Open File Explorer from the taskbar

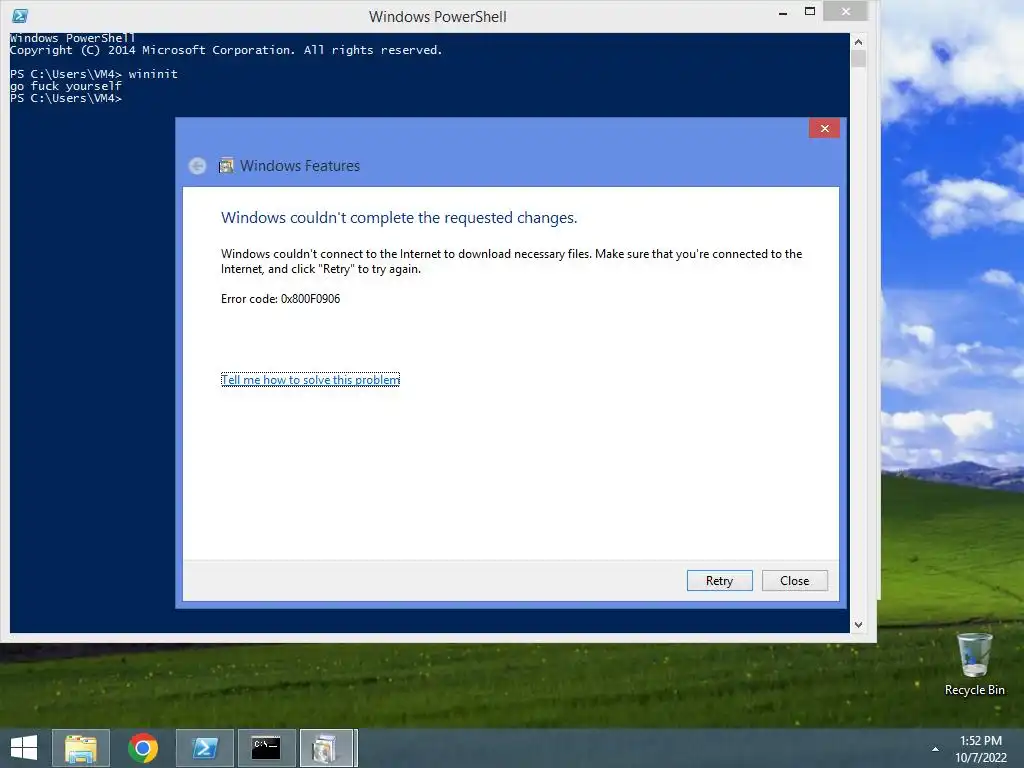pos(81,748)
